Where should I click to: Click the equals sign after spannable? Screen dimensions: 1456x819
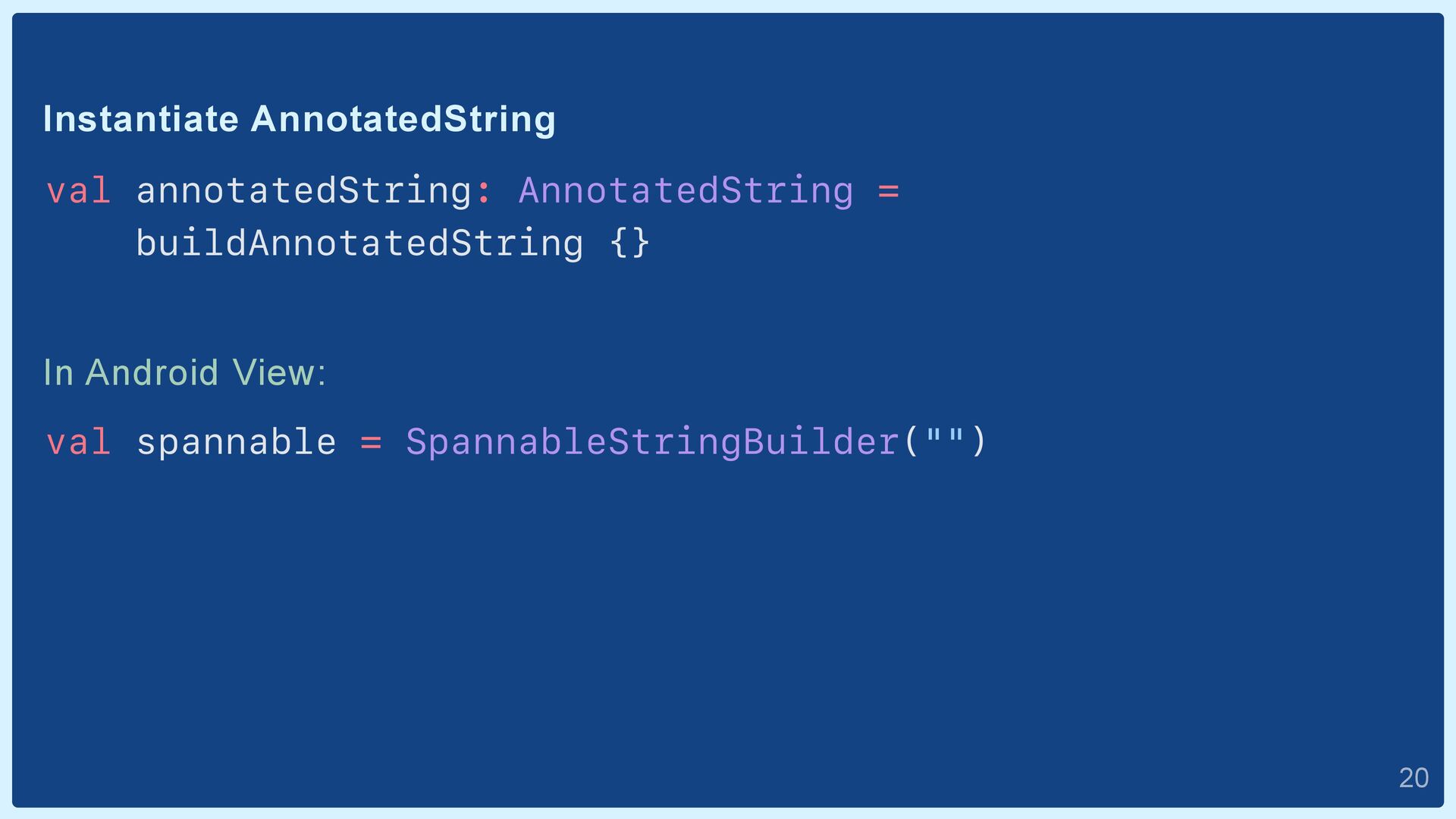(371, 442)
